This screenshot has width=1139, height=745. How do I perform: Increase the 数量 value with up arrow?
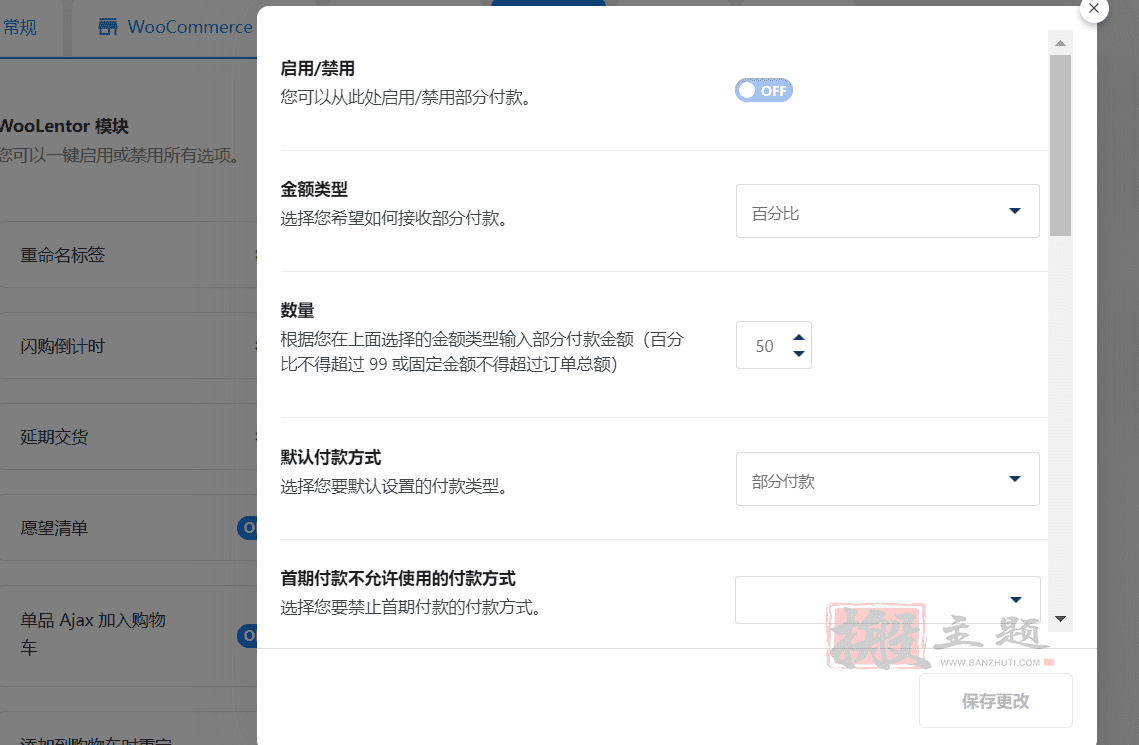tap(799, 338)
